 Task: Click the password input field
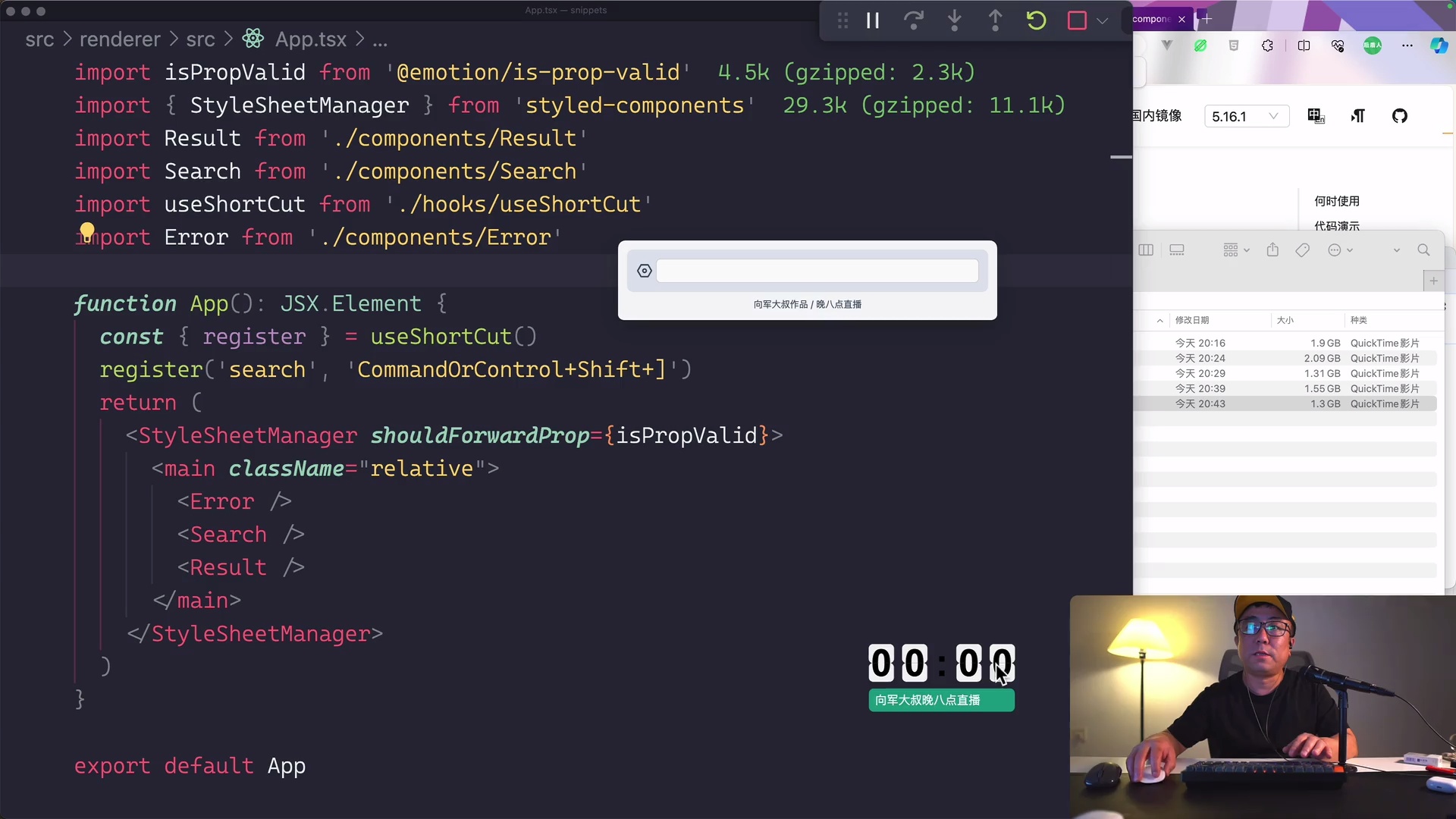(817, 271)
